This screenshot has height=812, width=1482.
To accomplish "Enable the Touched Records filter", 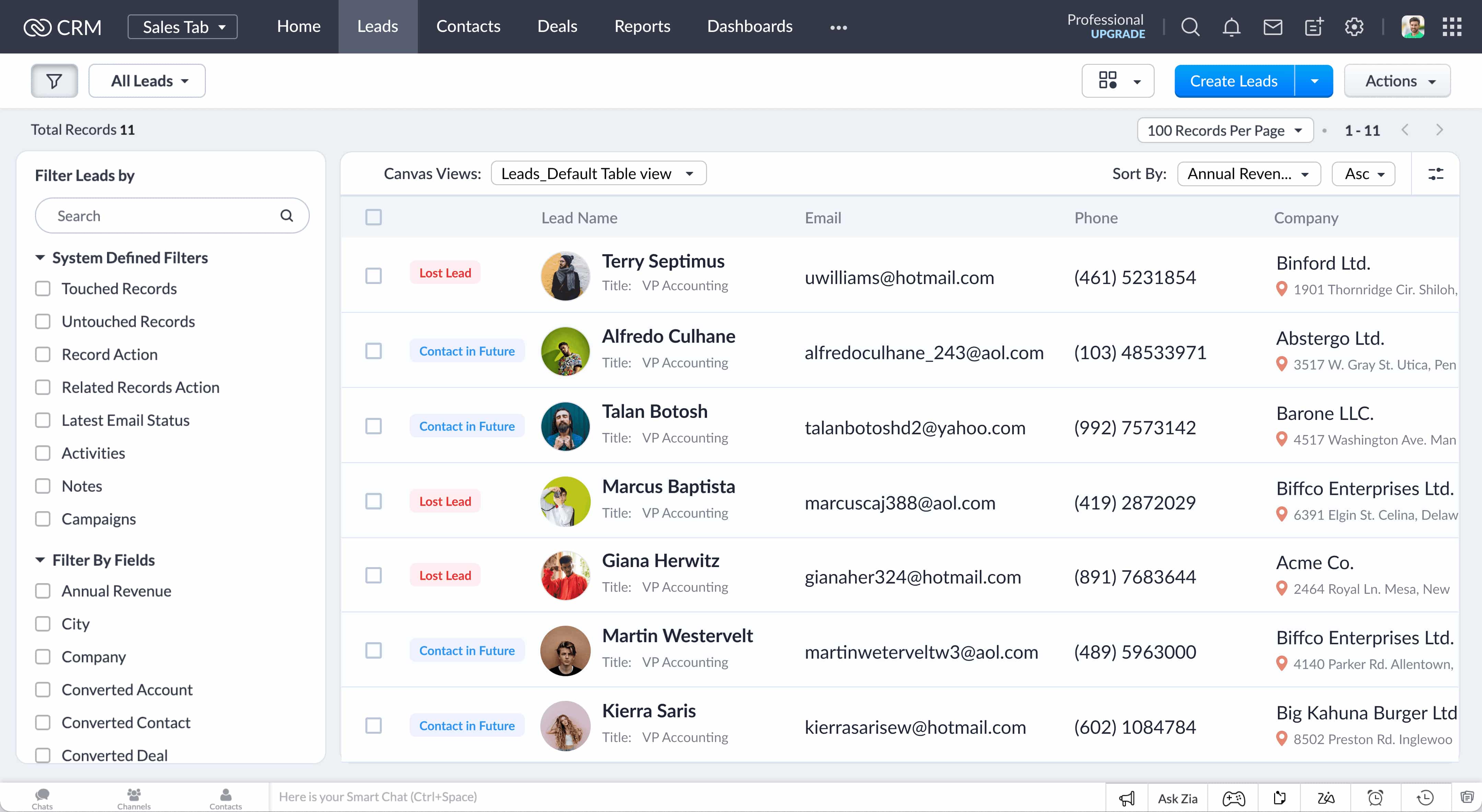I will [43, 288].
